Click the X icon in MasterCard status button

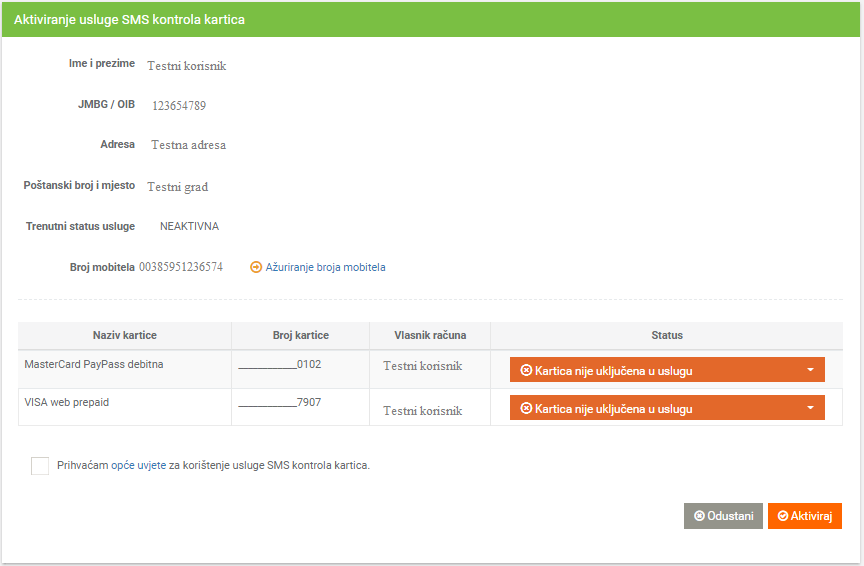[x=526, y=370]
